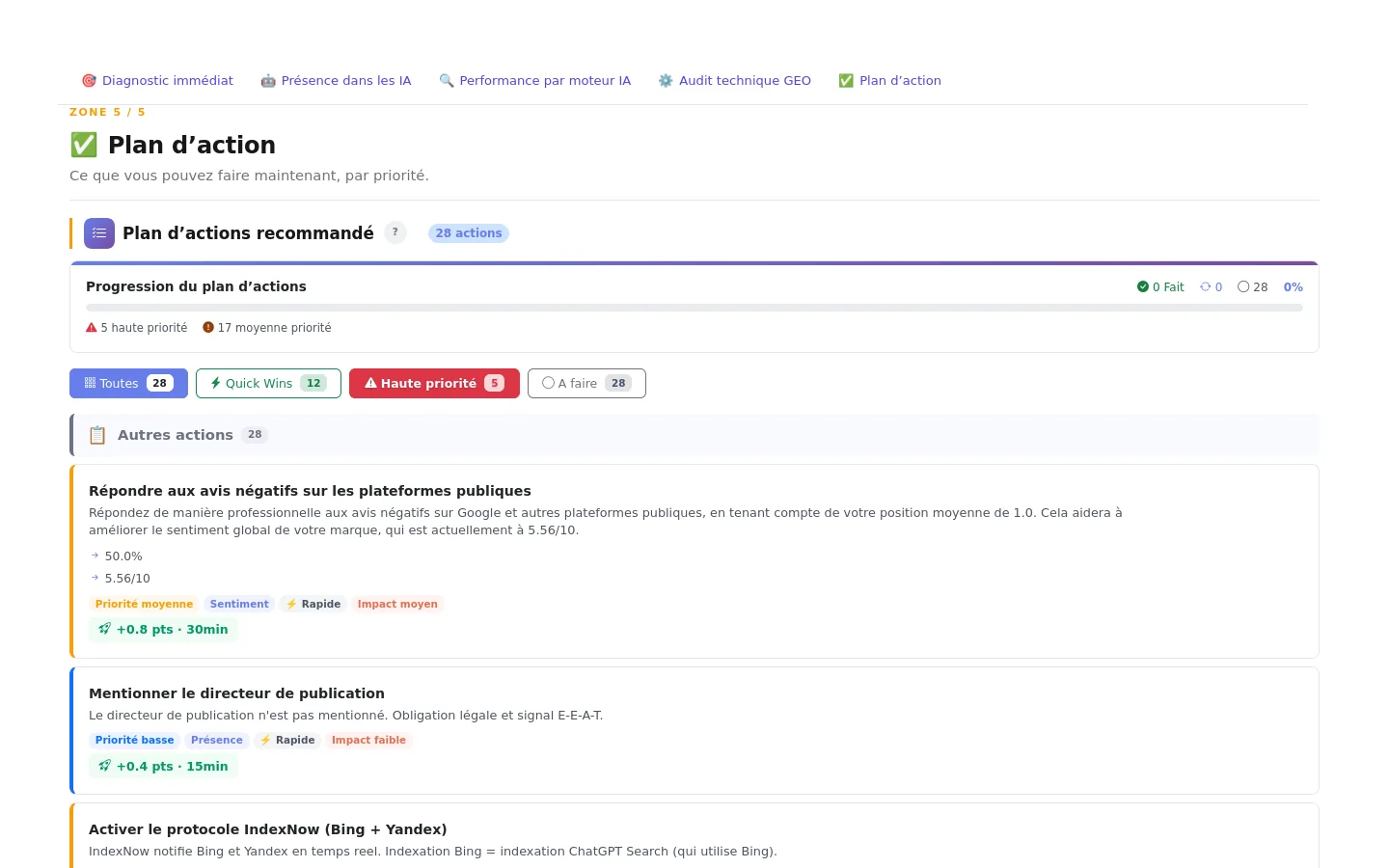This screenshot has height=868, width=1389.
Task: Click the Présence category tag
Action: coord(217,740)
